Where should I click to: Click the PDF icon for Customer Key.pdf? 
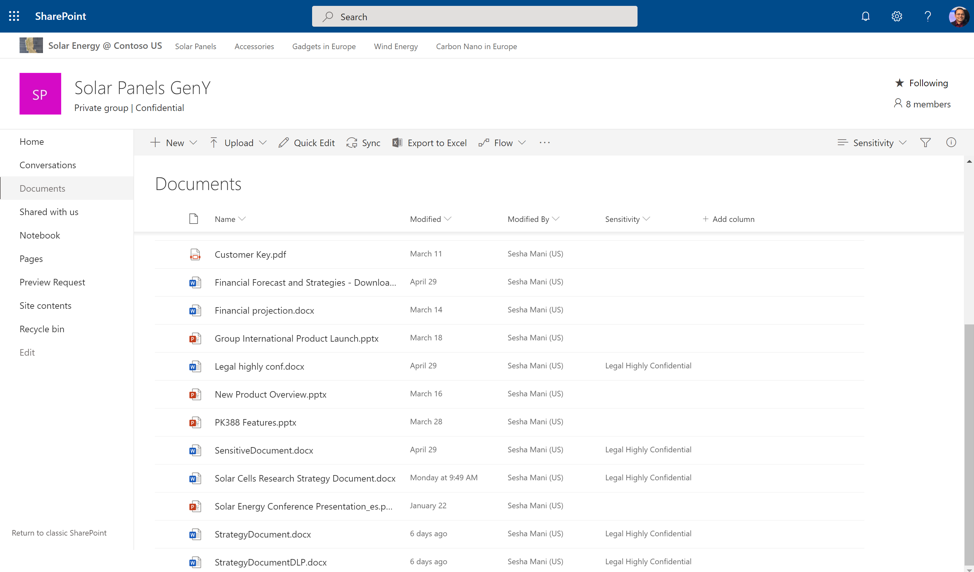point(195,254)
